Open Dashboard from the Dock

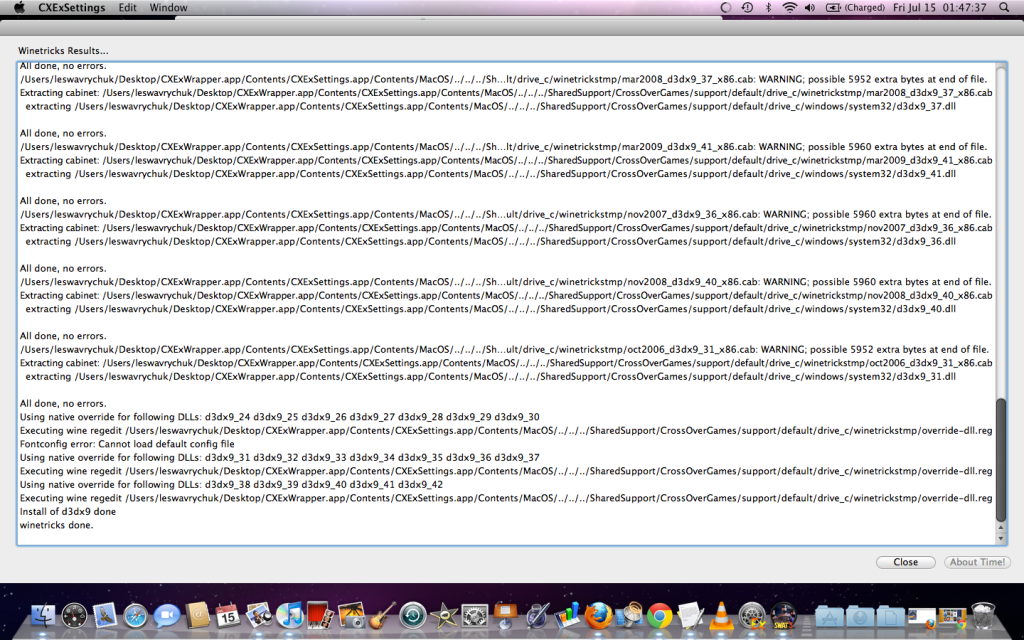tap(74, 616)
